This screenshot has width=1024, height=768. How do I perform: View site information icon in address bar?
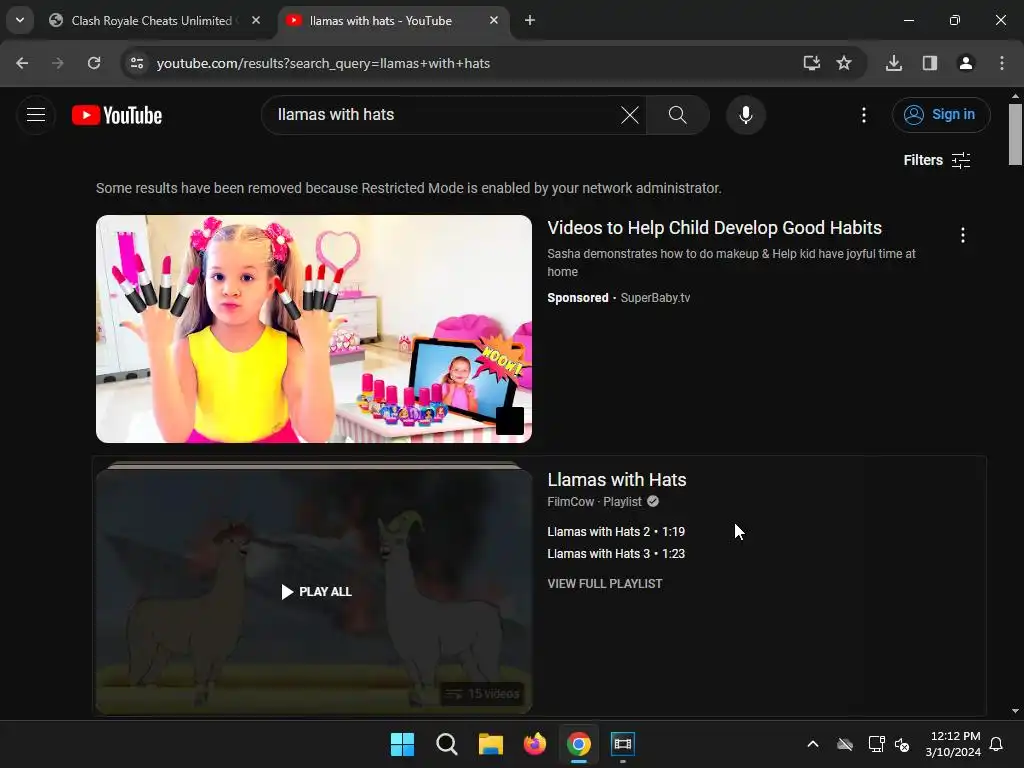tap(136, 63)
